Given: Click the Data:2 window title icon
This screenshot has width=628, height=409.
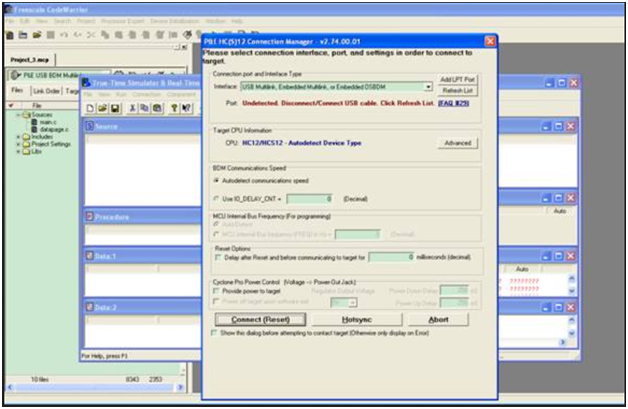Looking at the screenshot, I should pos(90,307).
